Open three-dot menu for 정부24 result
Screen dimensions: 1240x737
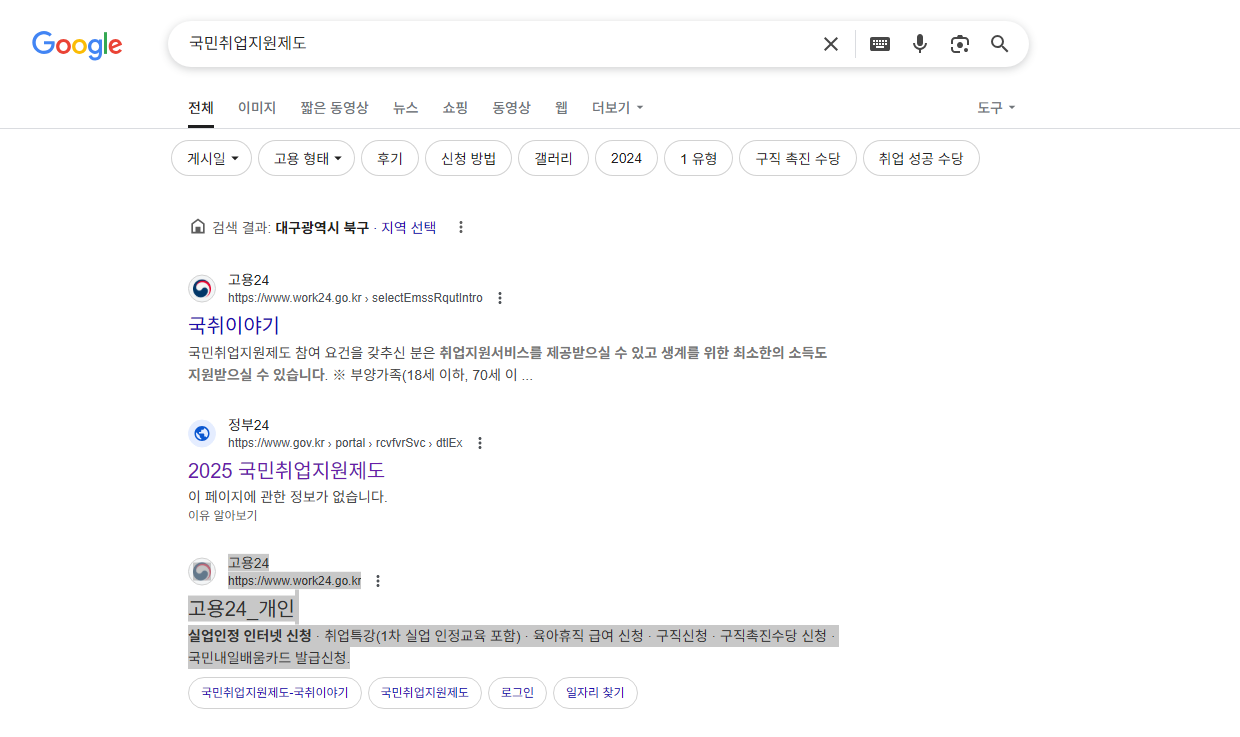click(x=480, y=443)
